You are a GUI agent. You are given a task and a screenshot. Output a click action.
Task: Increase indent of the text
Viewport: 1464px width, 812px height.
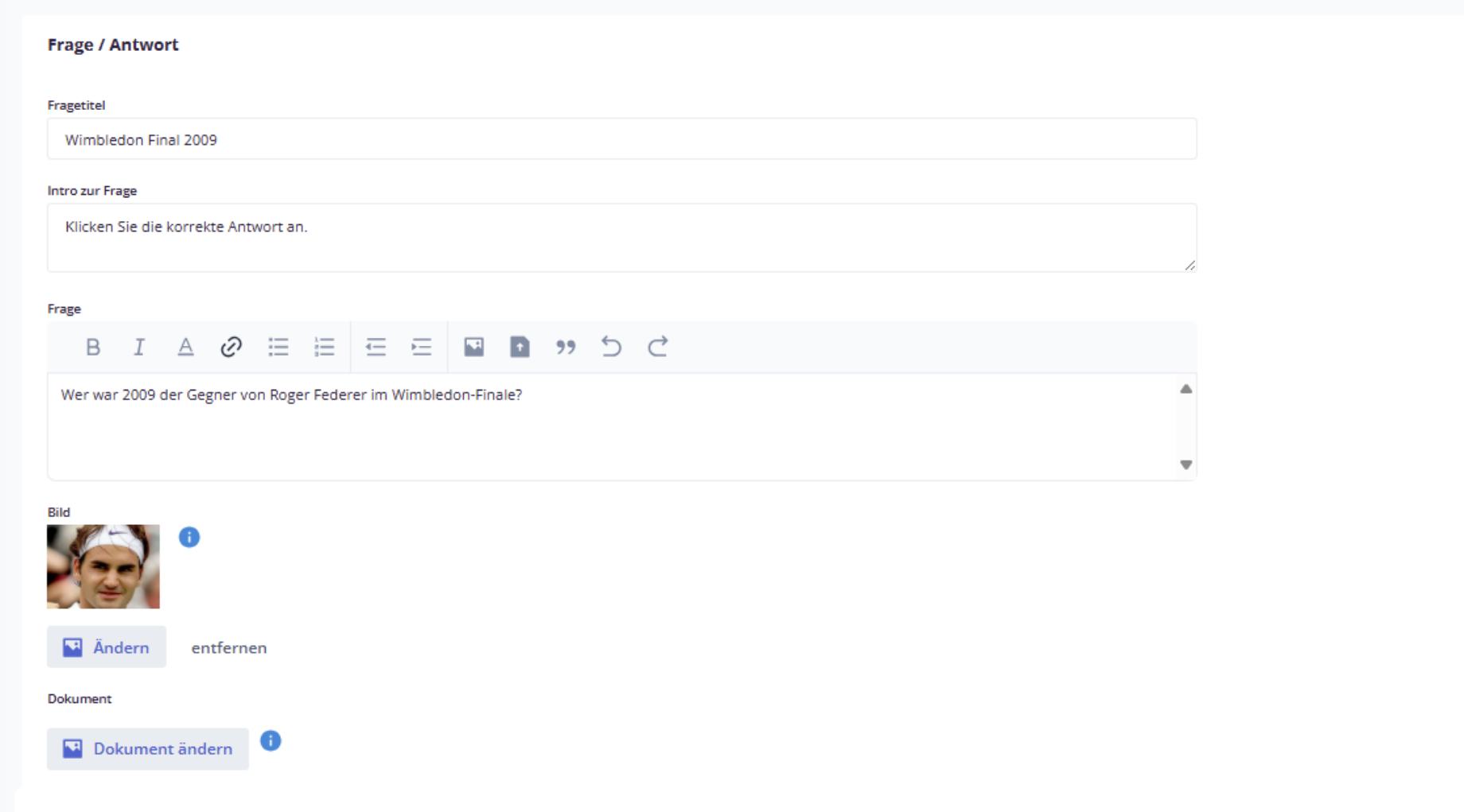(x=422, y=347)
